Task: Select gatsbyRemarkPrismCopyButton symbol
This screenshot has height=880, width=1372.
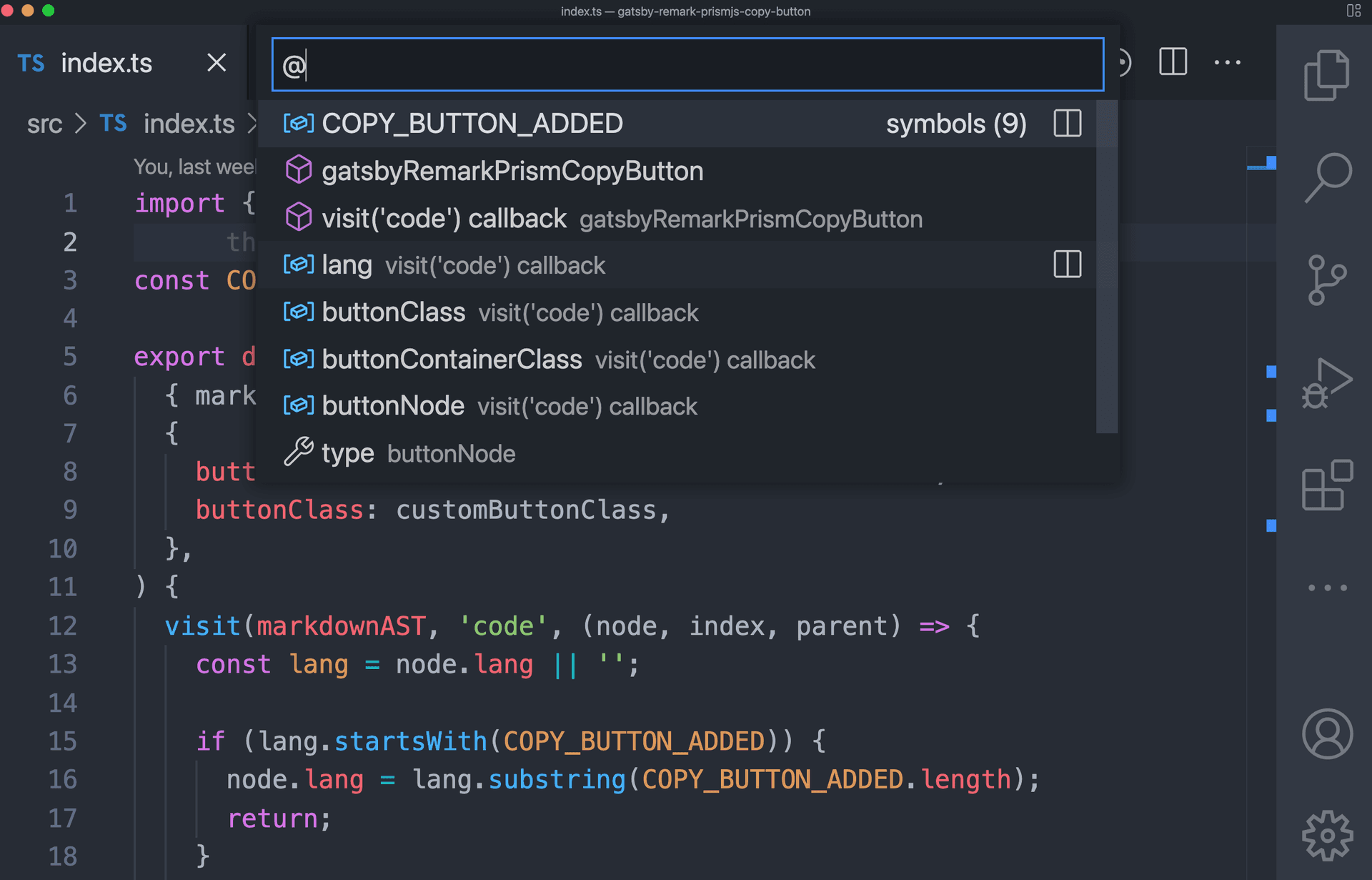Action: pyautogui.click(x=512, y=172)
